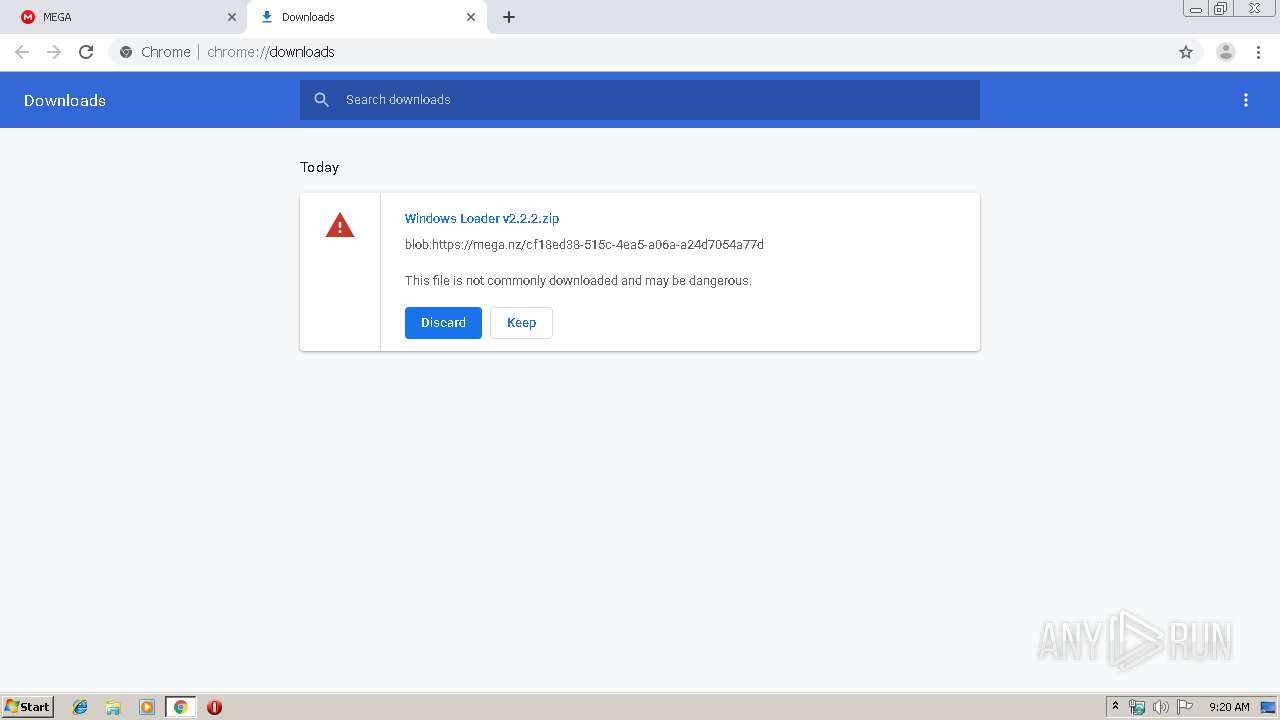Viewport: 1280px width, 720px height.
Task: Open the Action Center flag icon
Action: [1185, 707]
